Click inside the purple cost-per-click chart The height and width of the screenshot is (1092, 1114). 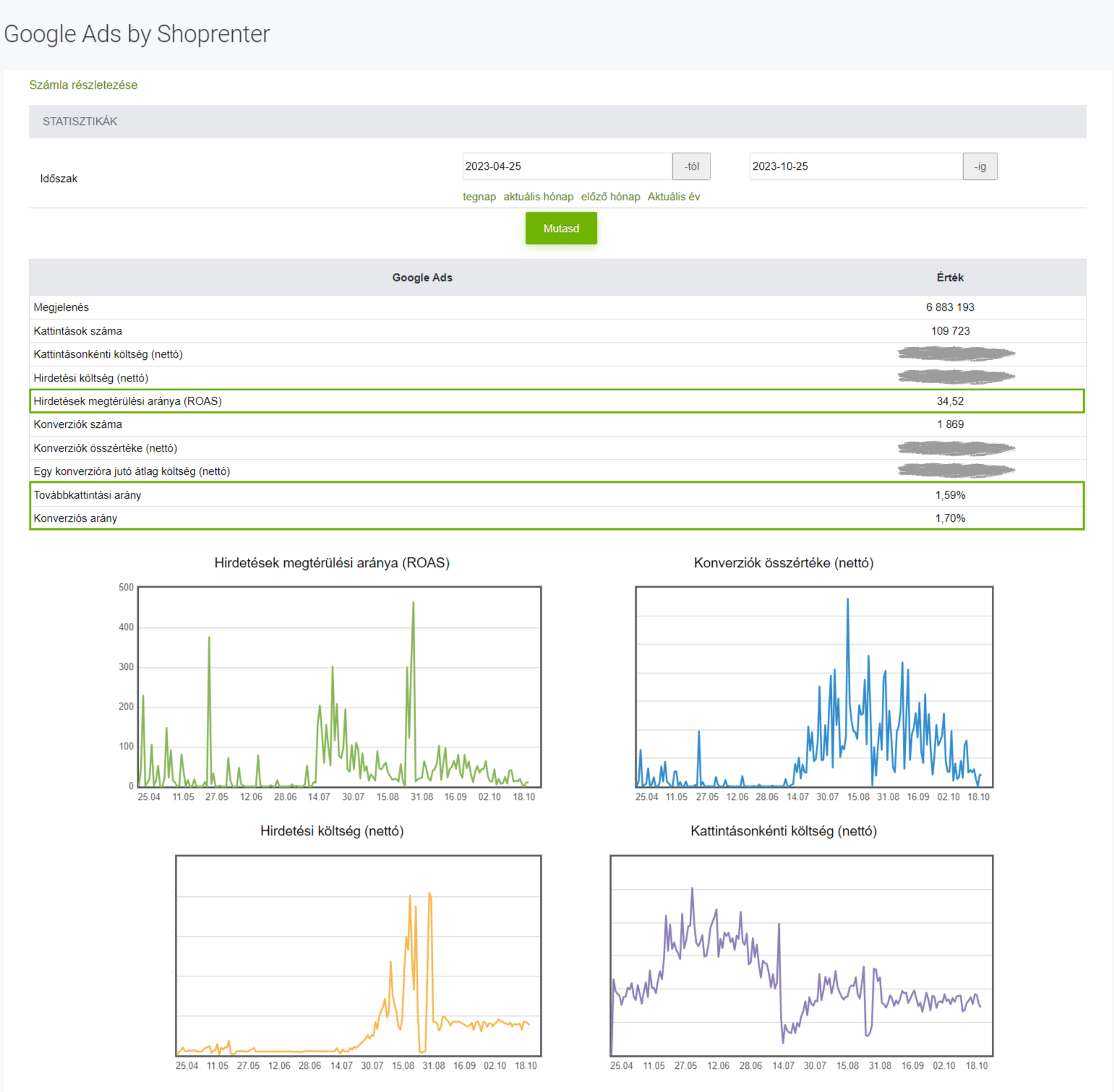pyautogui.click(x=802, y=955)
